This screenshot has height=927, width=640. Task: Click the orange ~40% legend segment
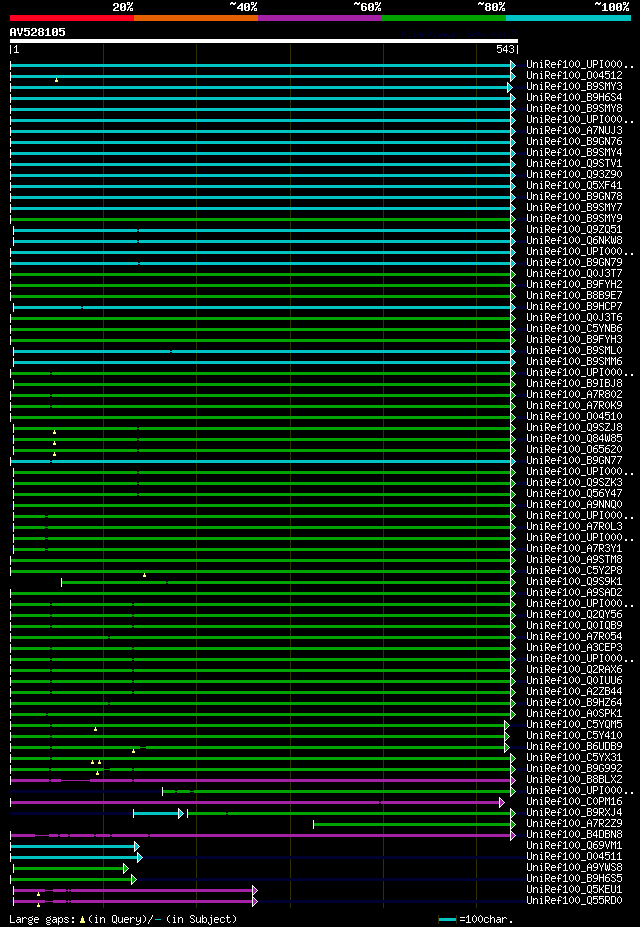point(196,18)
